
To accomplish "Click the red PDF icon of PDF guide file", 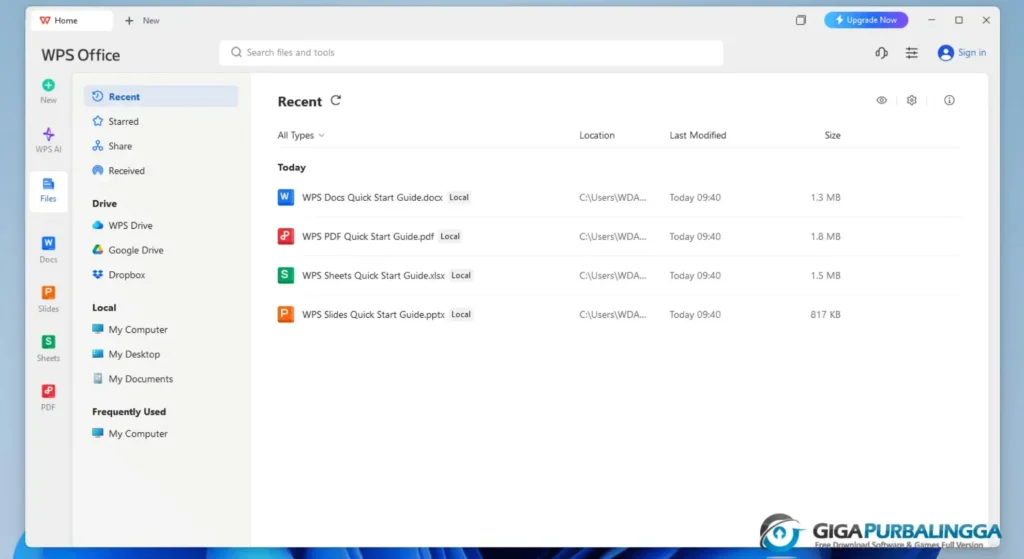I will [x=285, y=236].
